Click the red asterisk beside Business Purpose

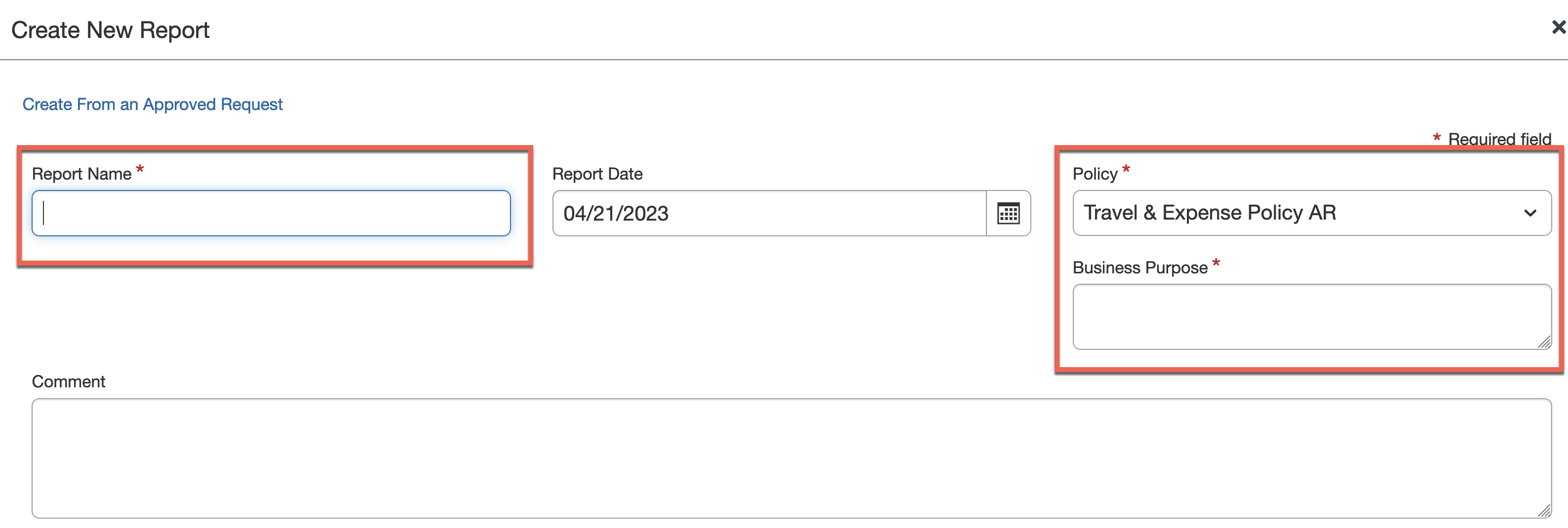(1215, 263)
